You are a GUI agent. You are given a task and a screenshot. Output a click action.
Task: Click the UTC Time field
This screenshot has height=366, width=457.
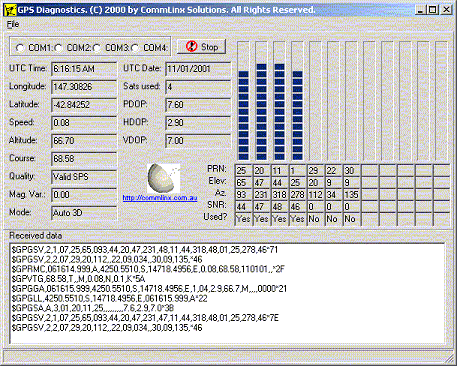point(84,69)
